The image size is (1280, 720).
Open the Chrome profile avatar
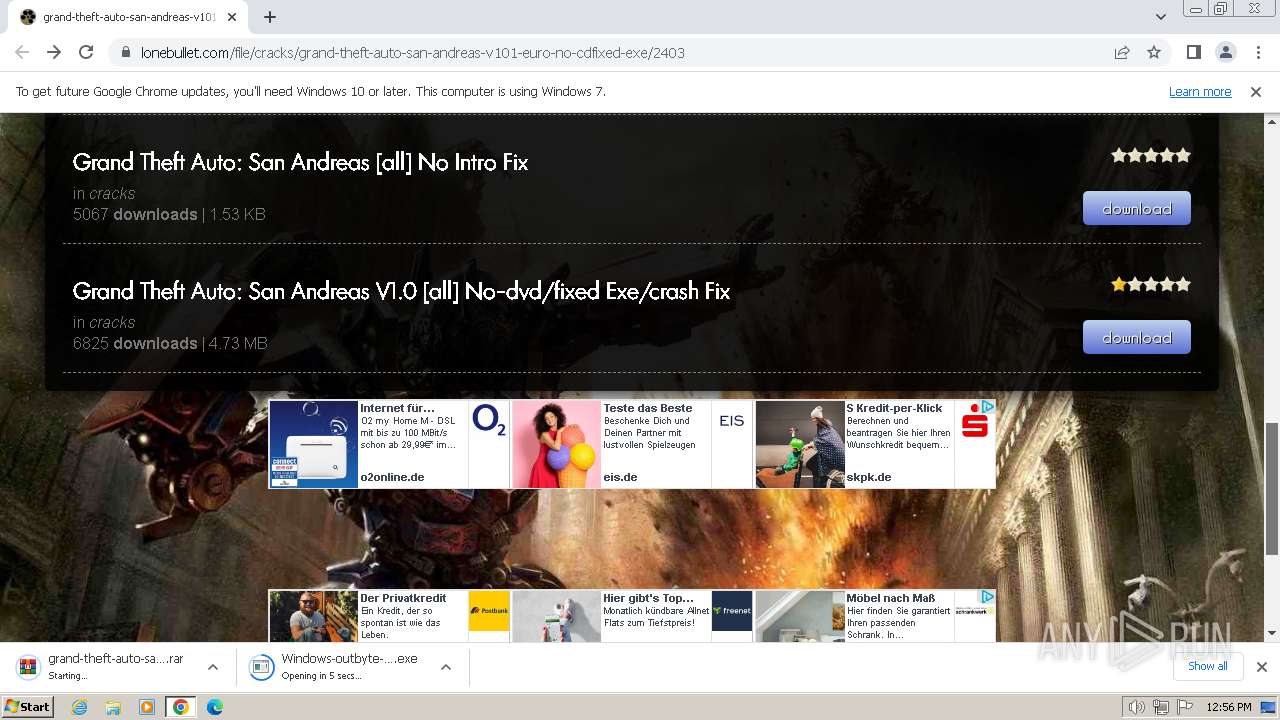click(1226, 52)
